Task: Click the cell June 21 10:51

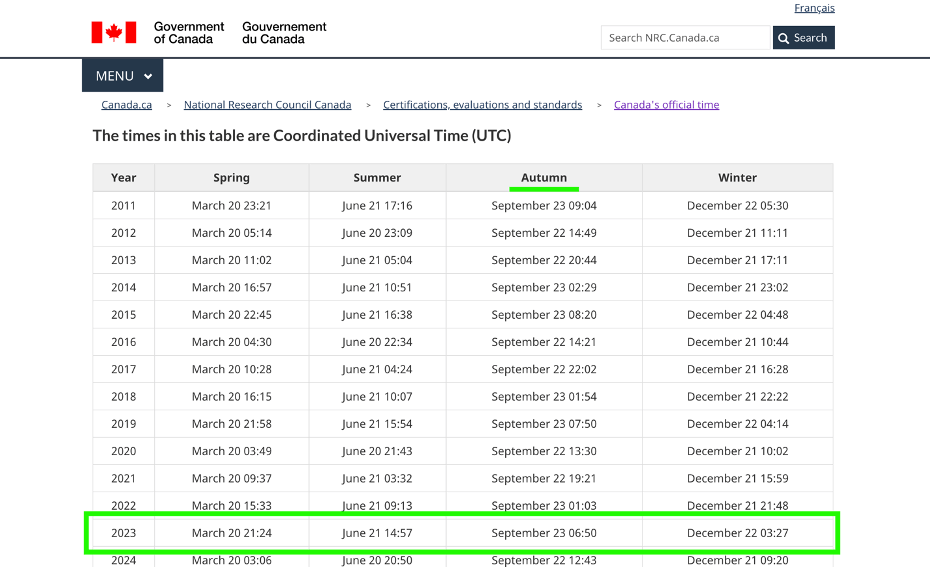Action: point(377,287)
